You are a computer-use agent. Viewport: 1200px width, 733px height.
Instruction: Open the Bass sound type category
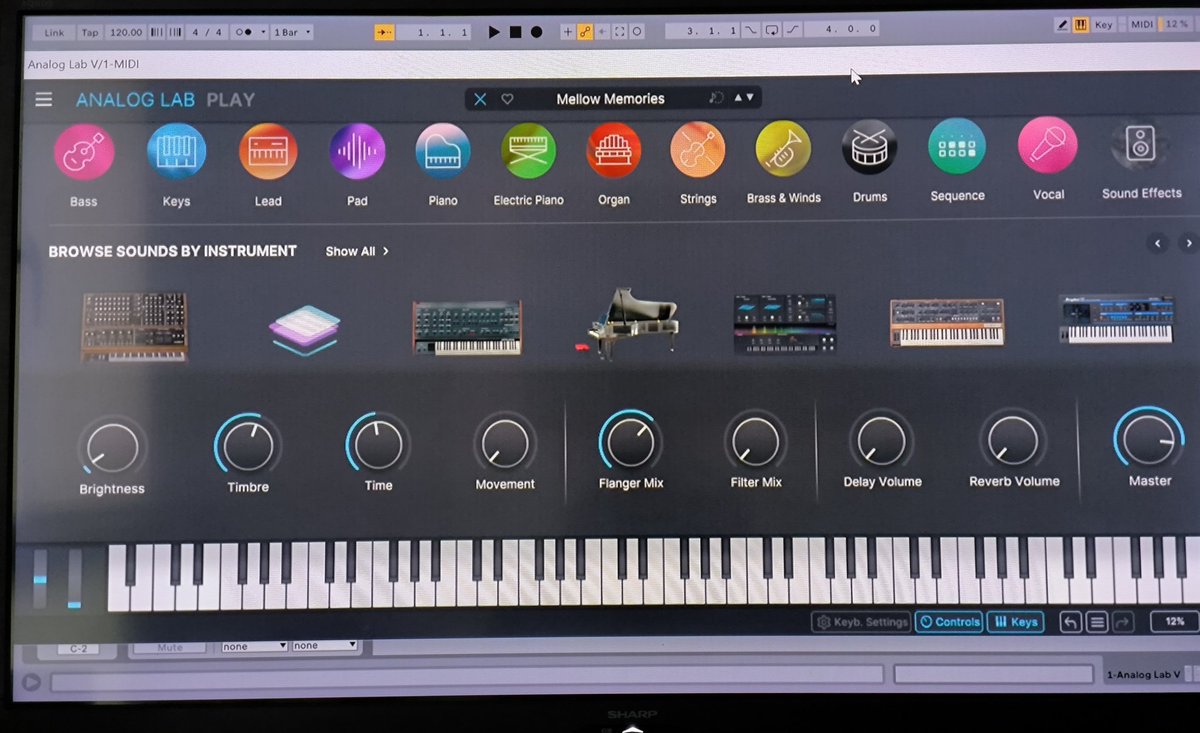pyautogui.click(x=83, y=154)
